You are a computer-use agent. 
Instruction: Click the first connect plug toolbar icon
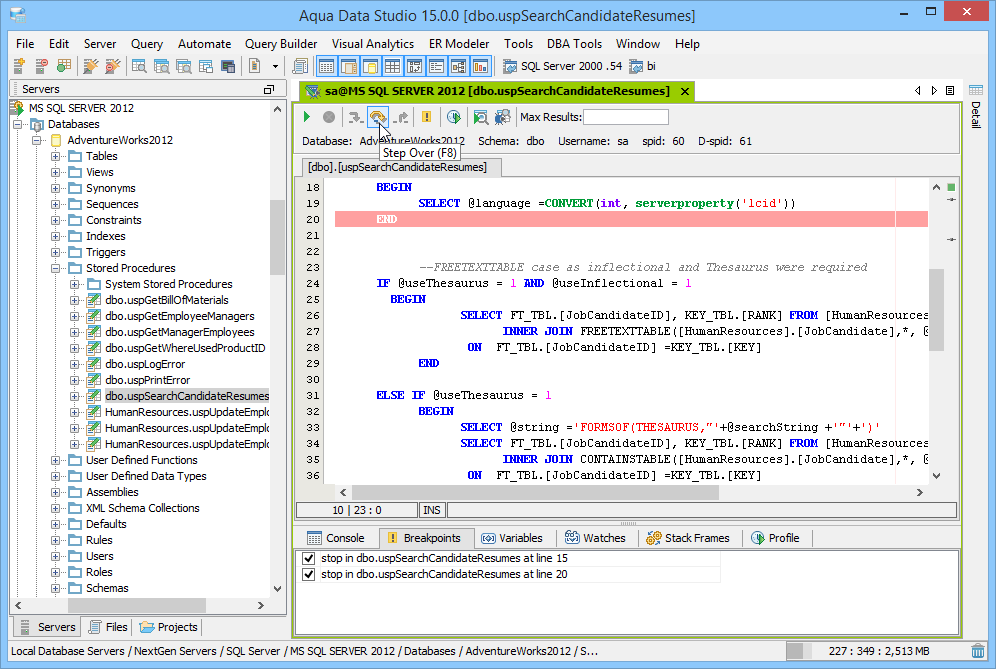coord(91,65)
